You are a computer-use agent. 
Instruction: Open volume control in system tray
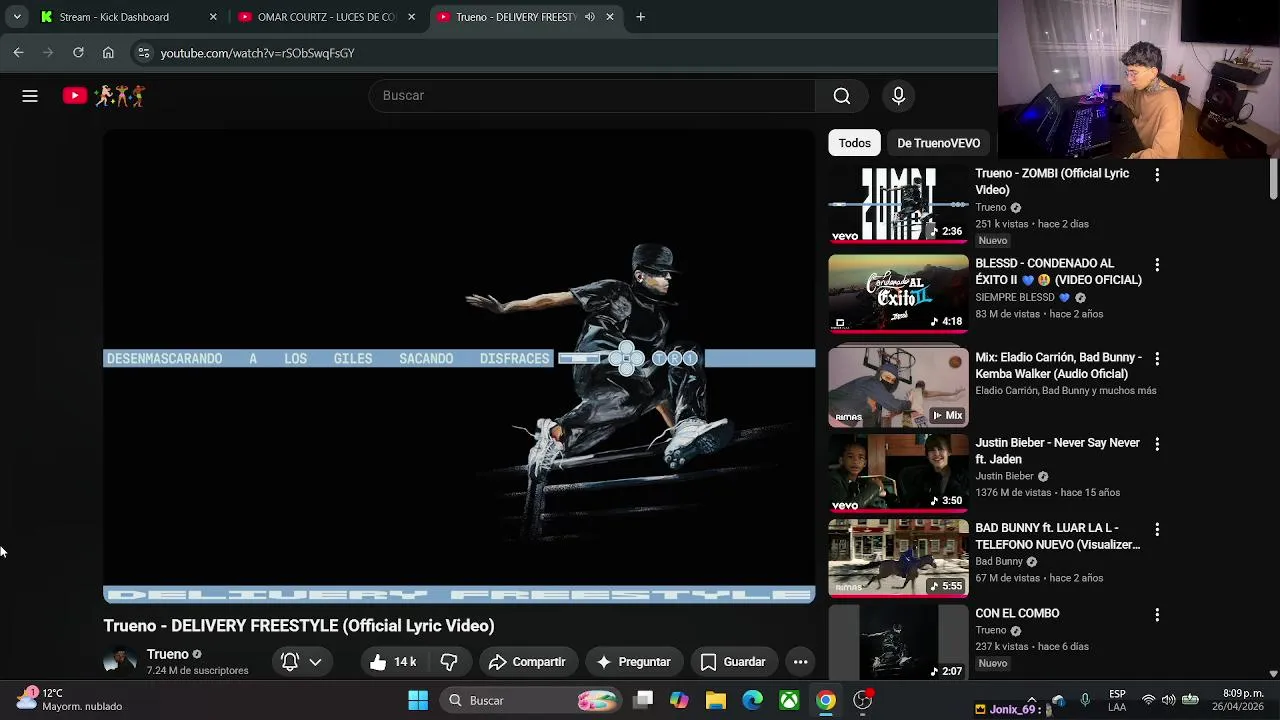tap(1168, 700)
